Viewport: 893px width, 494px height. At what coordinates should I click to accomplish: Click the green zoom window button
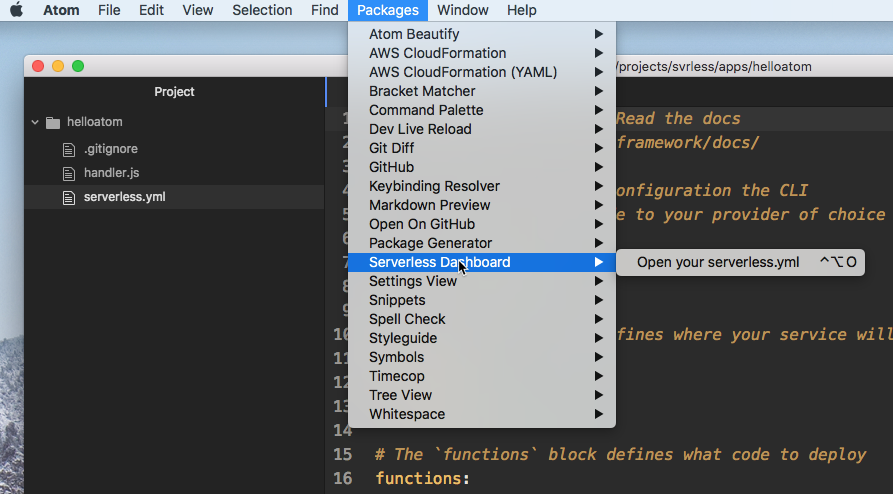[x=78, y=66]
